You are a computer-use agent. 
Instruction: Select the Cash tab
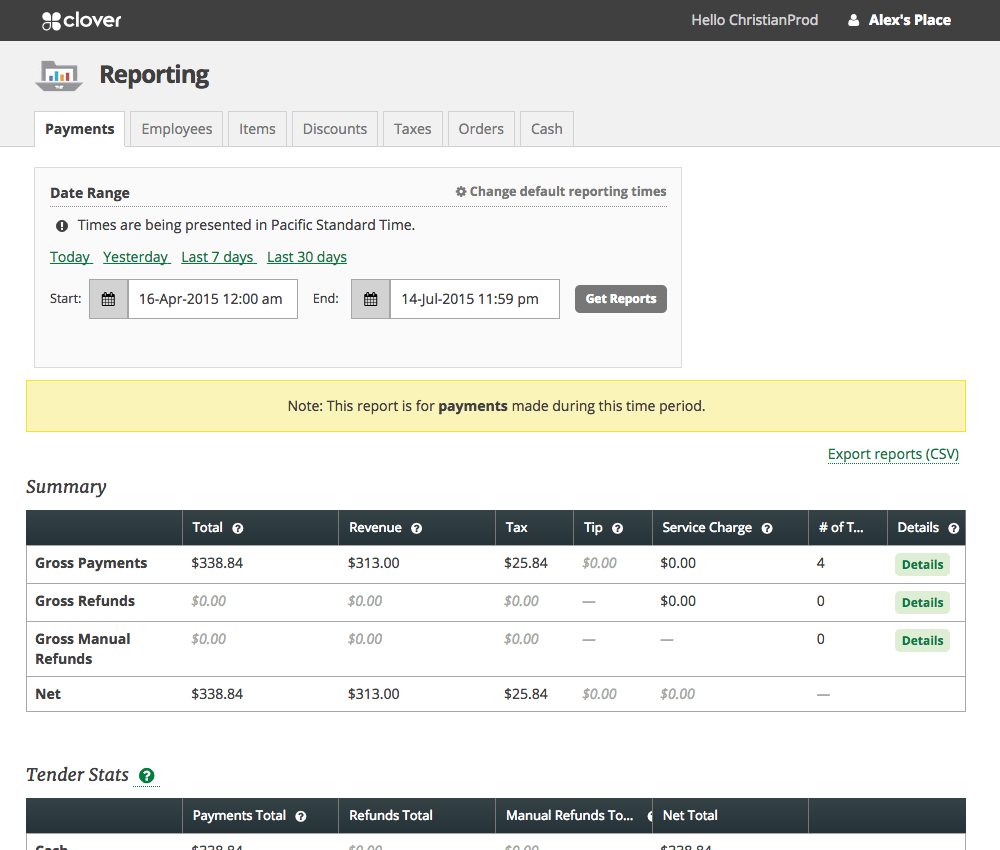coord(546,129)
